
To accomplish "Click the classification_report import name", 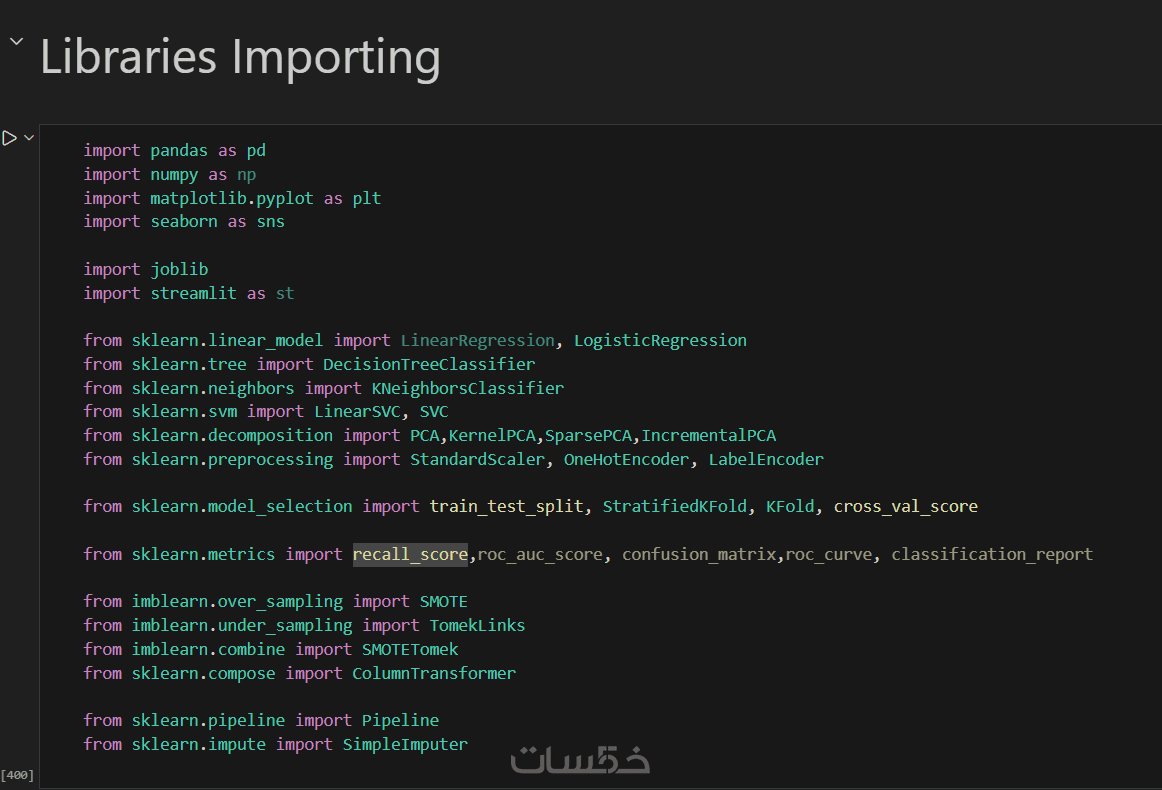I will [x=991, y=554].
